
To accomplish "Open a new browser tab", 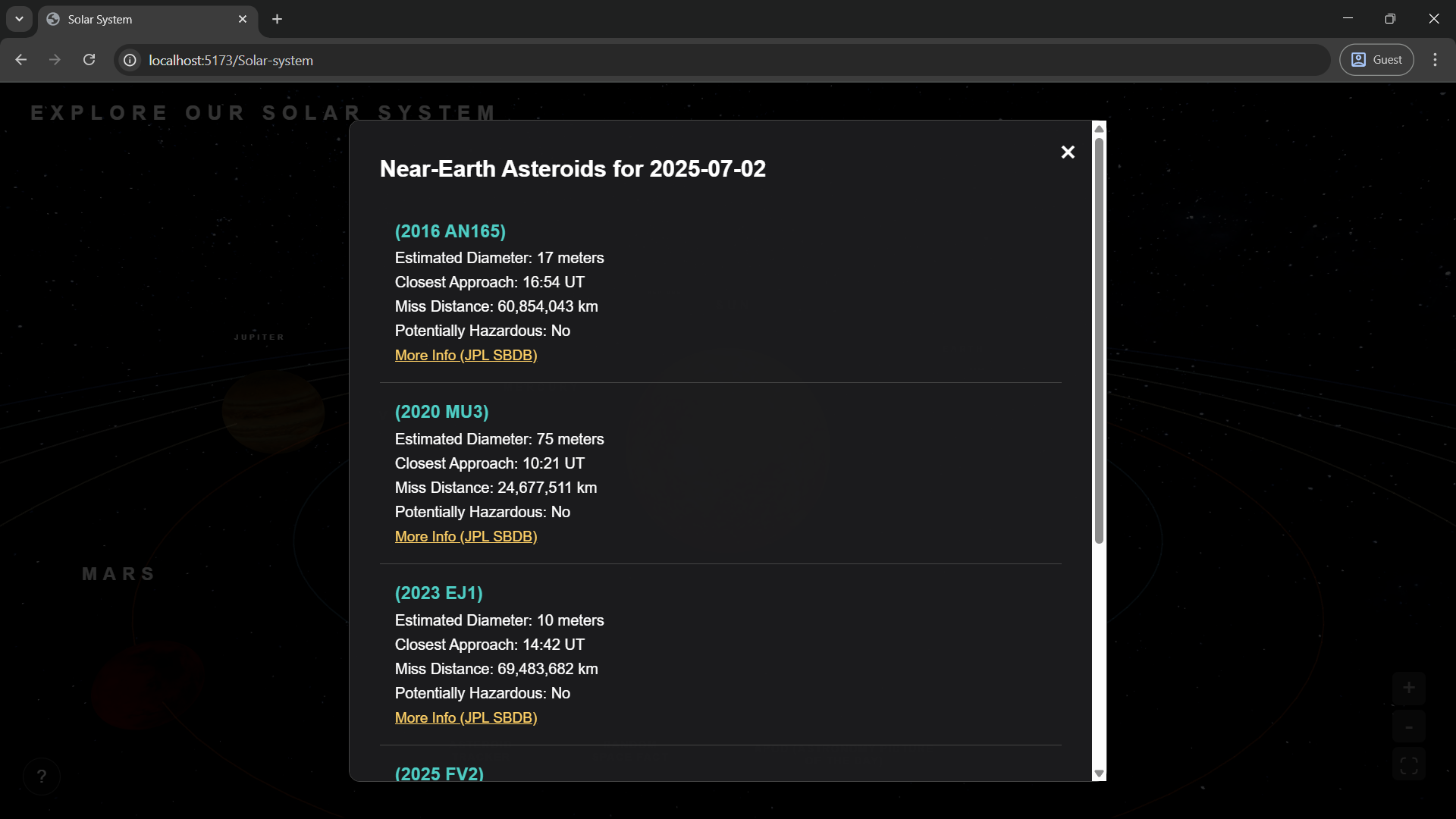I will tap(278, 19).
